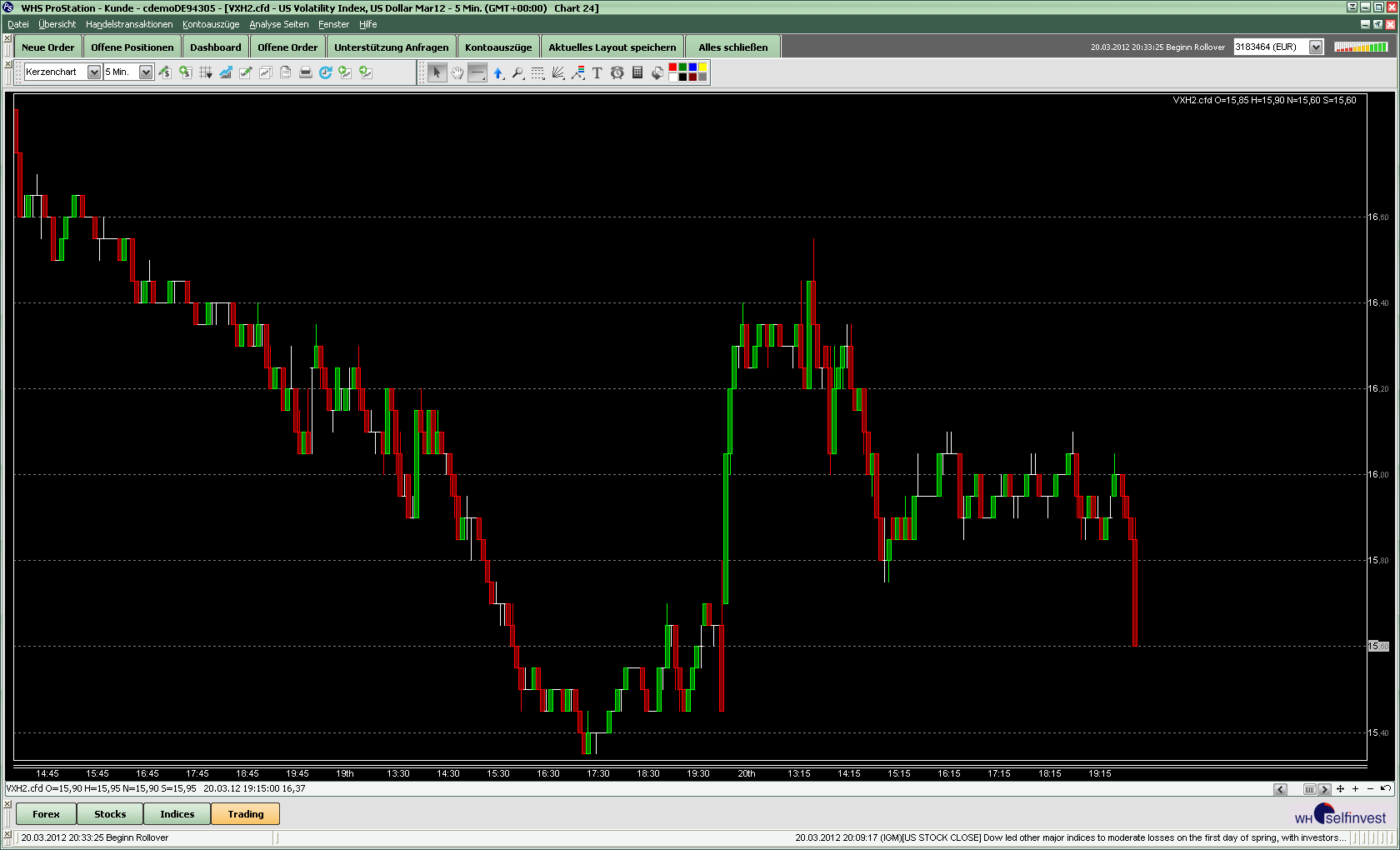The height and width of the screenshot is (850, 1400).
Task: Open the Kontoauszüge menu in menu bar
Action: (x=211, y=24)
